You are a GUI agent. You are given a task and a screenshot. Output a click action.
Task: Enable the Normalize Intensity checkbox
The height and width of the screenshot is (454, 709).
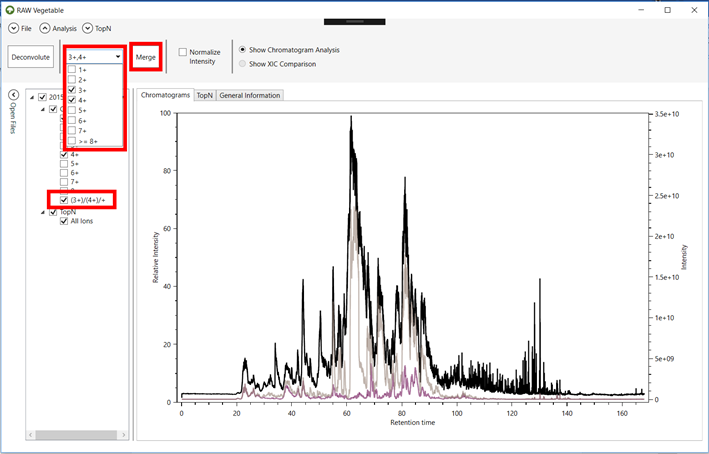point(183,52)
